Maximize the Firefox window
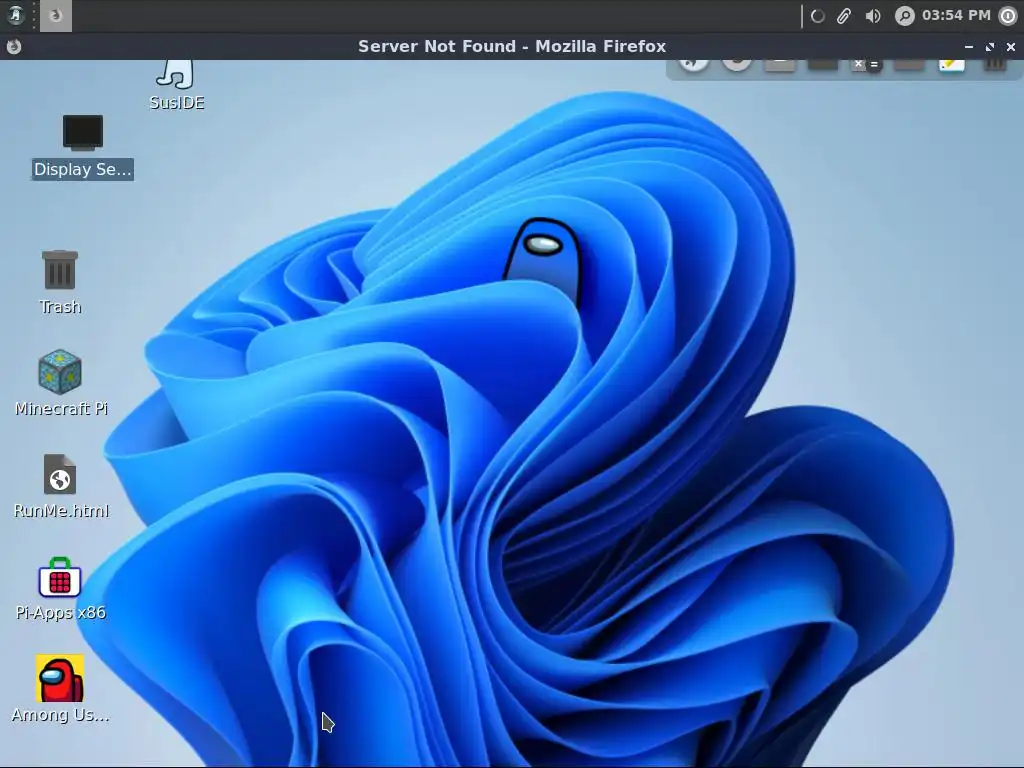Screen dimensions: 1024x768 pos(990,47)
